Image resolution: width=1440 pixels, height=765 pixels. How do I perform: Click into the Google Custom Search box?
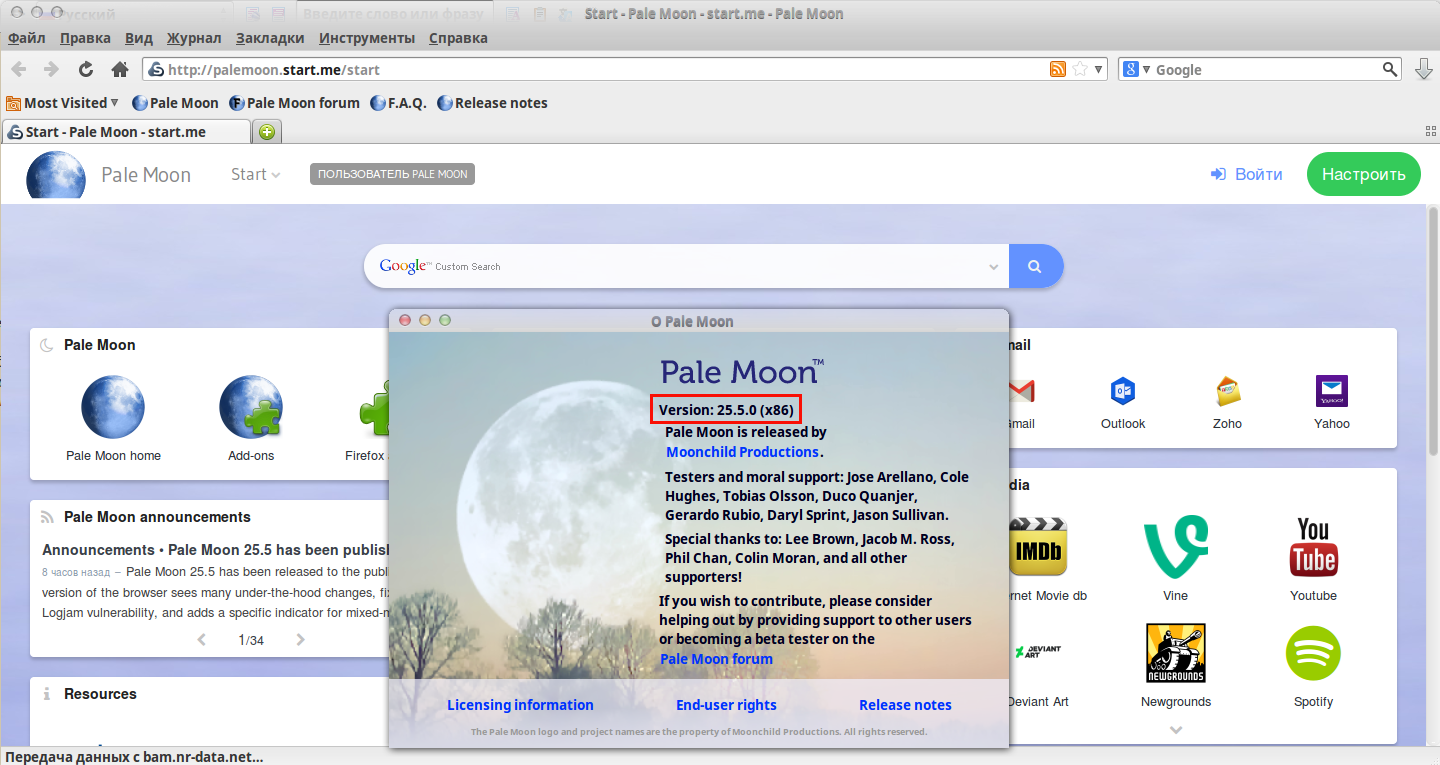click(x=685, y=267)
